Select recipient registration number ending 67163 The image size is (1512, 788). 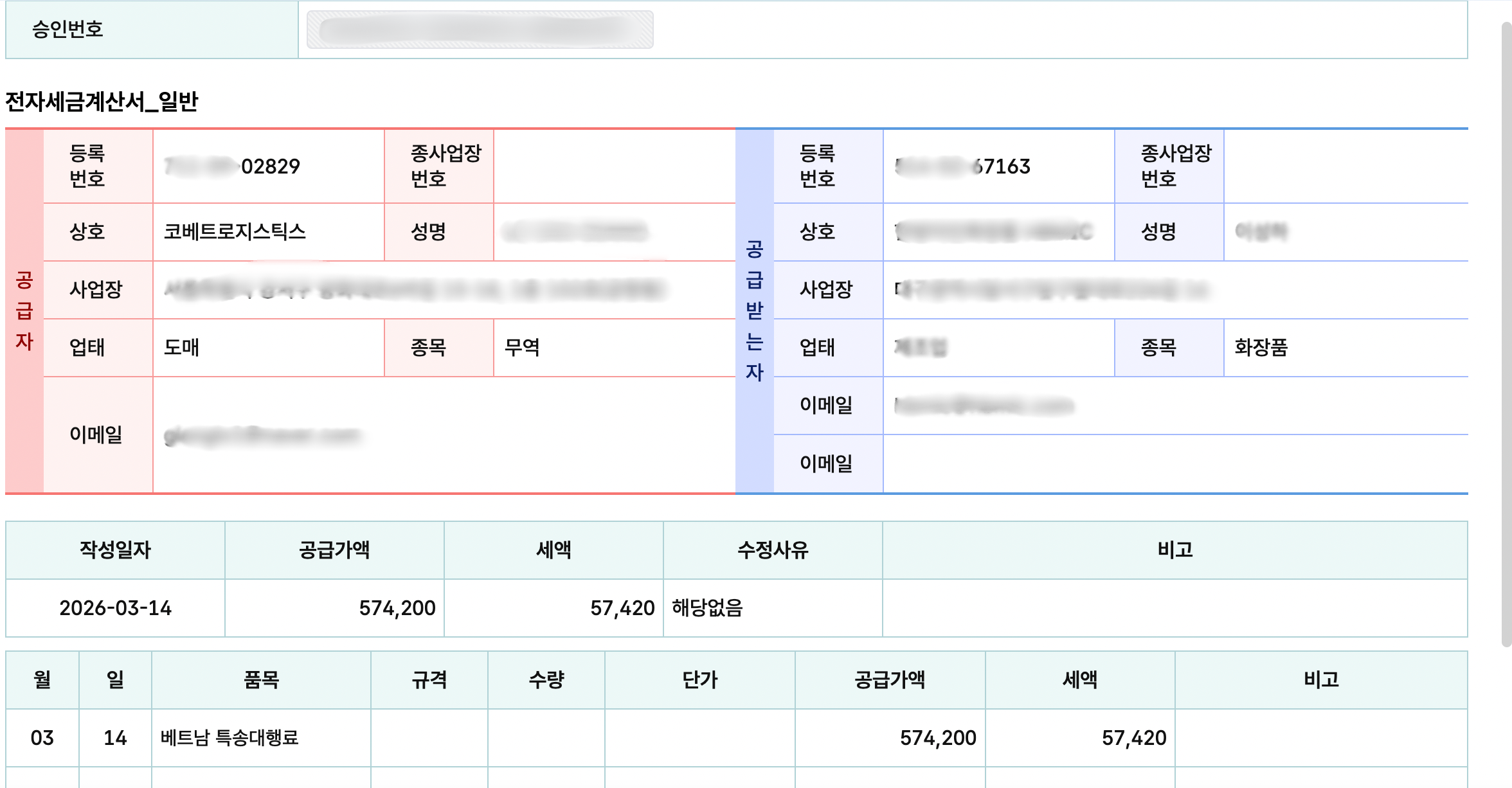tap(962, 166)
